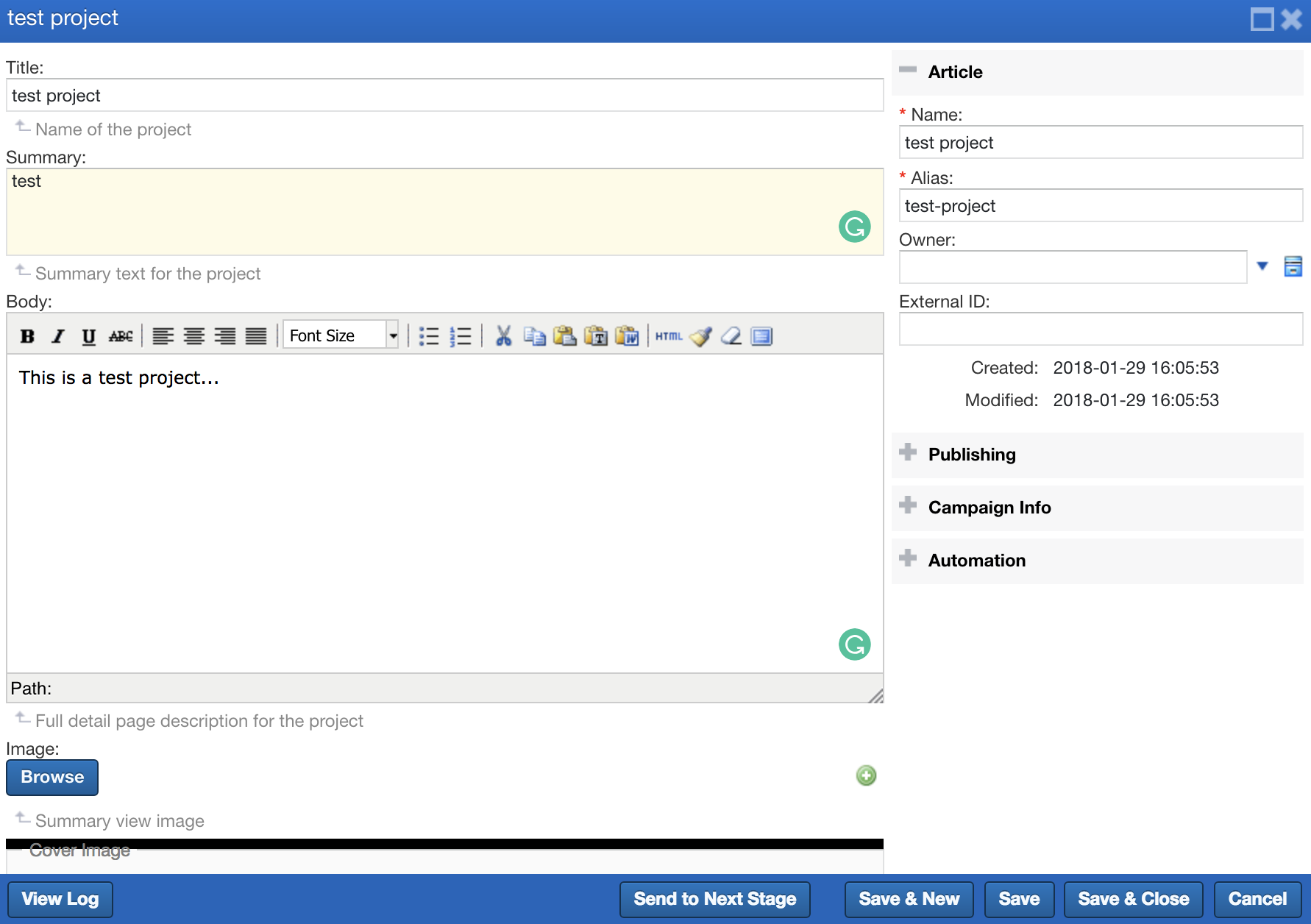Insert a bulleted list
Viewport: 1311px width, 924px height.
(x=429, y=336)
